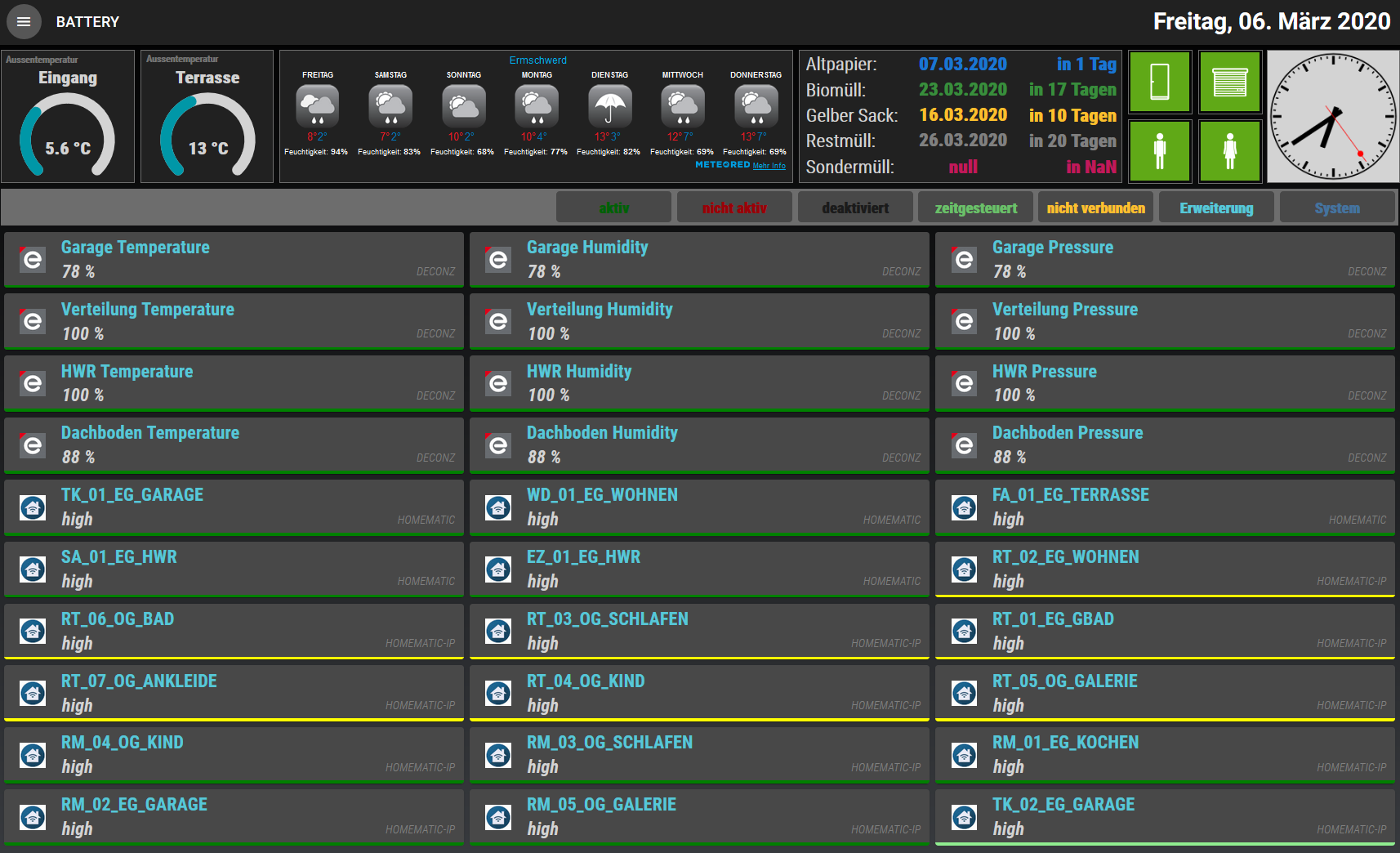Click the RT_01_EG_GBAD device name

point(1053,619)
